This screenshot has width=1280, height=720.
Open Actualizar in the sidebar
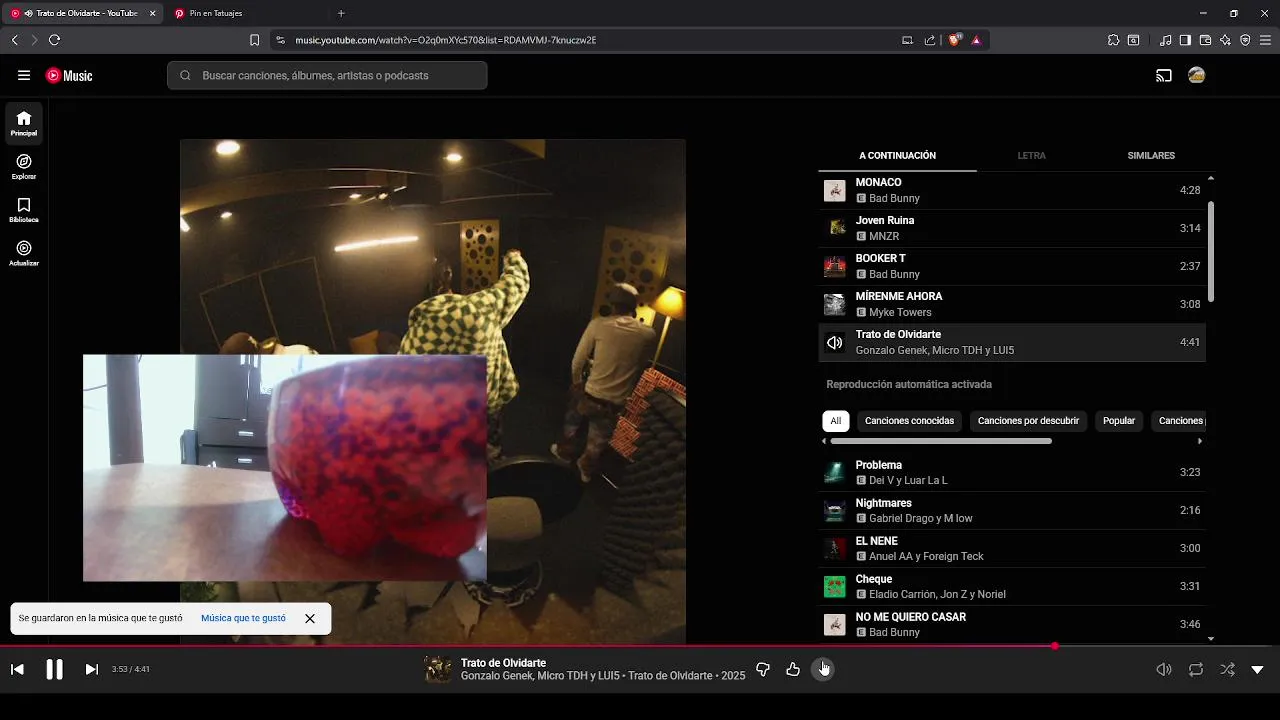click(x=24, y=253)
